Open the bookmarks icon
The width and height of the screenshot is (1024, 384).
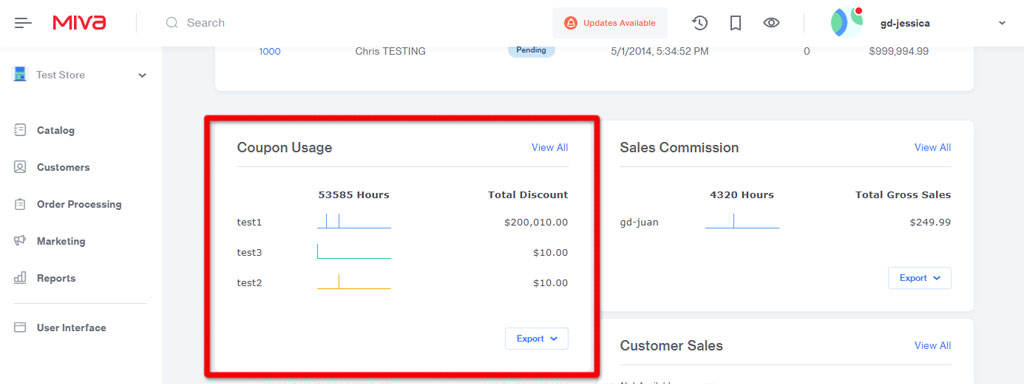(735, 23)
